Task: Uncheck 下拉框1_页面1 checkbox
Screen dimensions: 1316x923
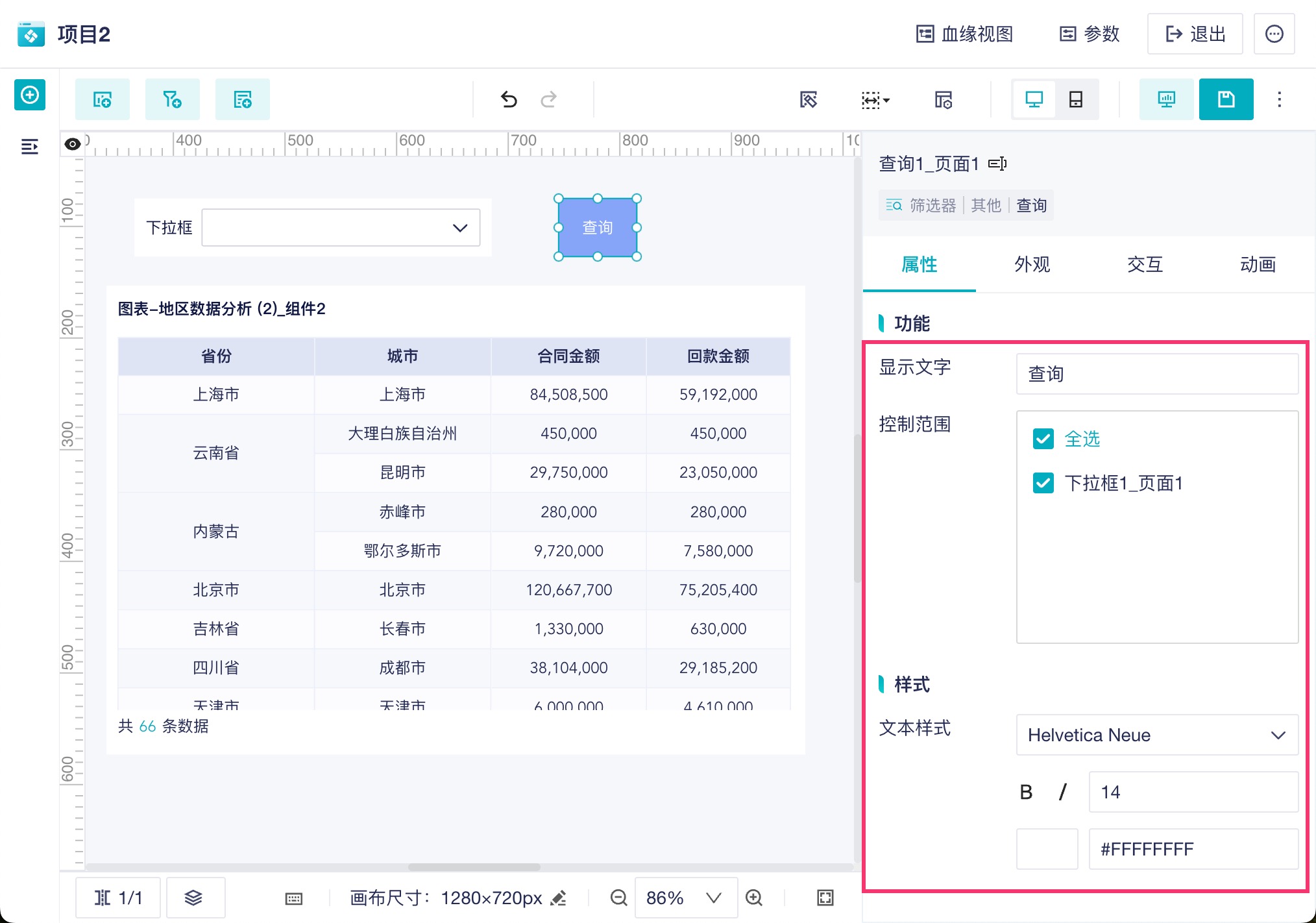Action: 1043,483
